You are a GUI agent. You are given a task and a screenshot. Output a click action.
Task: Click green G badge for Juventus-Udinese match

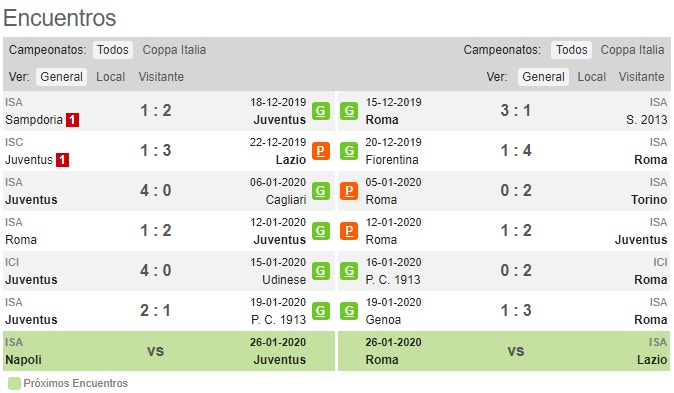pos(321,271)
